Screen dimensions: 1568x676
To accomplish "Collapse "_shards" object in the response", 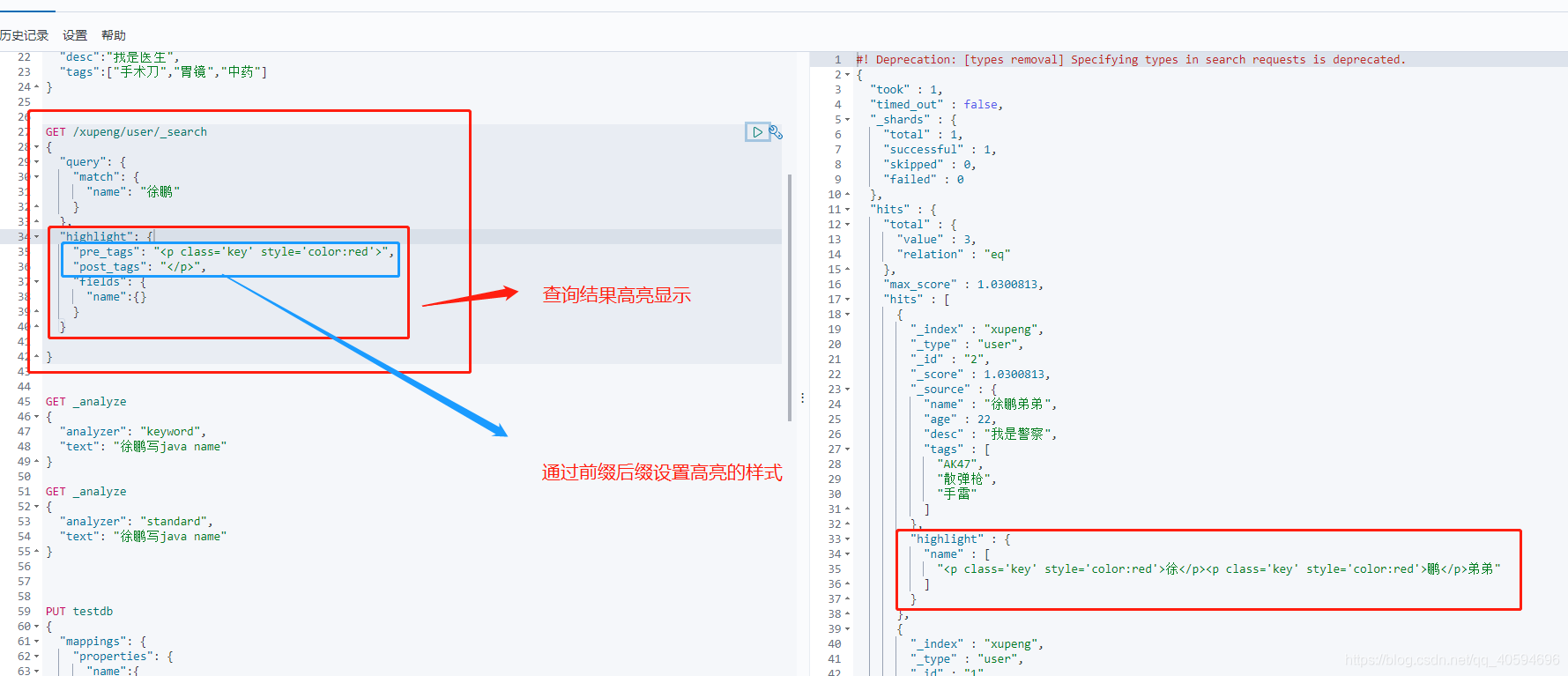I will 848,120.
